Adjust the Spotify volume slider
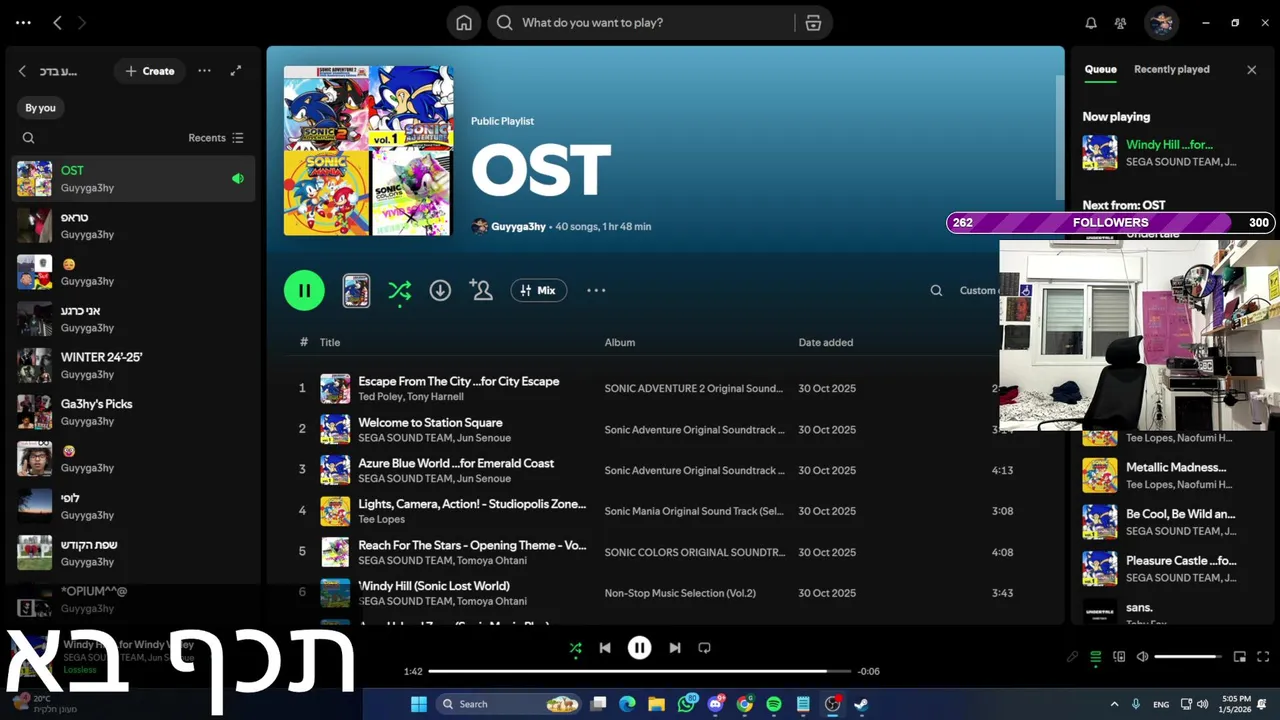Screen dimensions: 1280x720 pyautogui.click(x=1188, y=657)
